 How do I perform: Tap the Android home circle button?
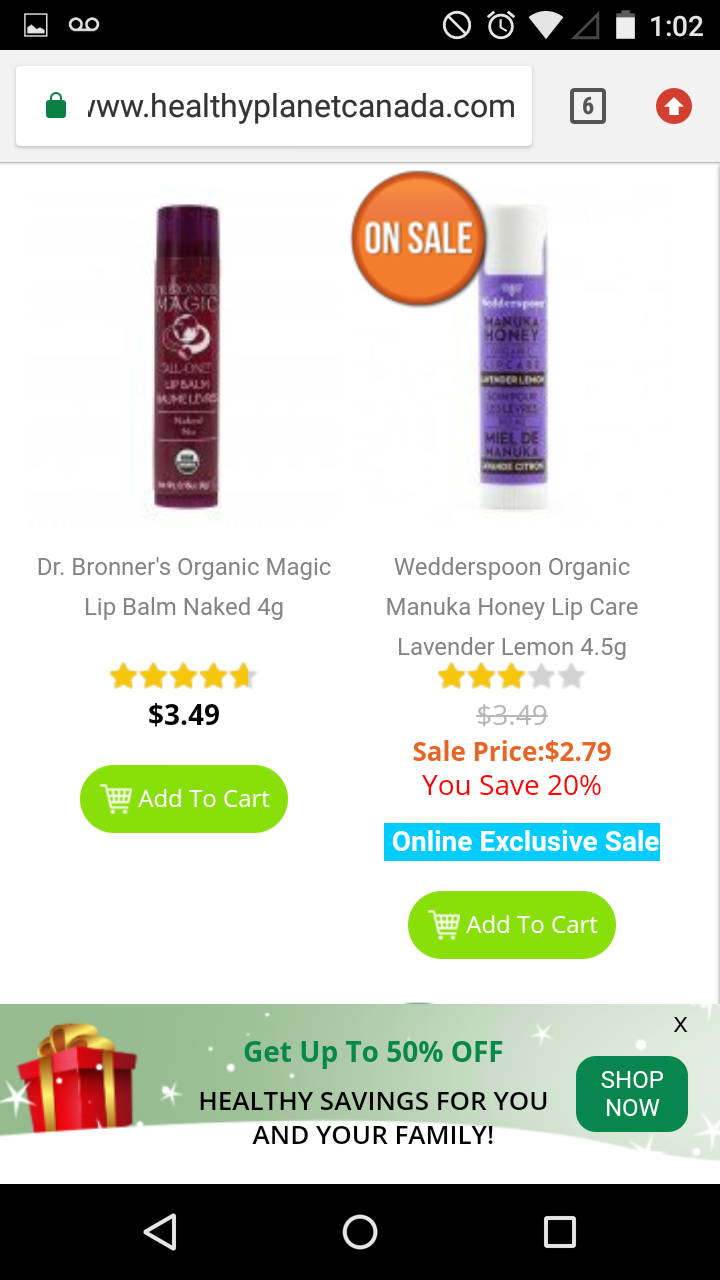pos(360,1232)
